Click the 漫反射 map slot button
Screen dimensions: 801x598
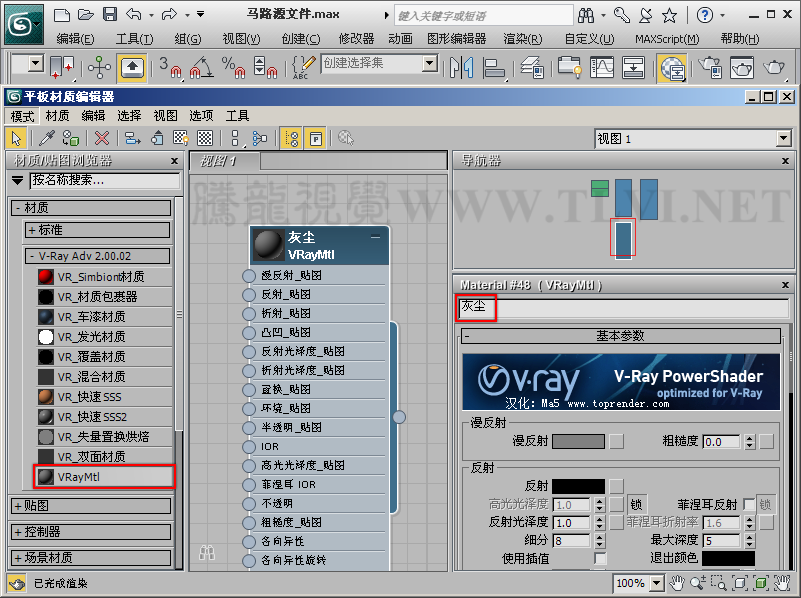pyautogui.click(x=617, y=441)
